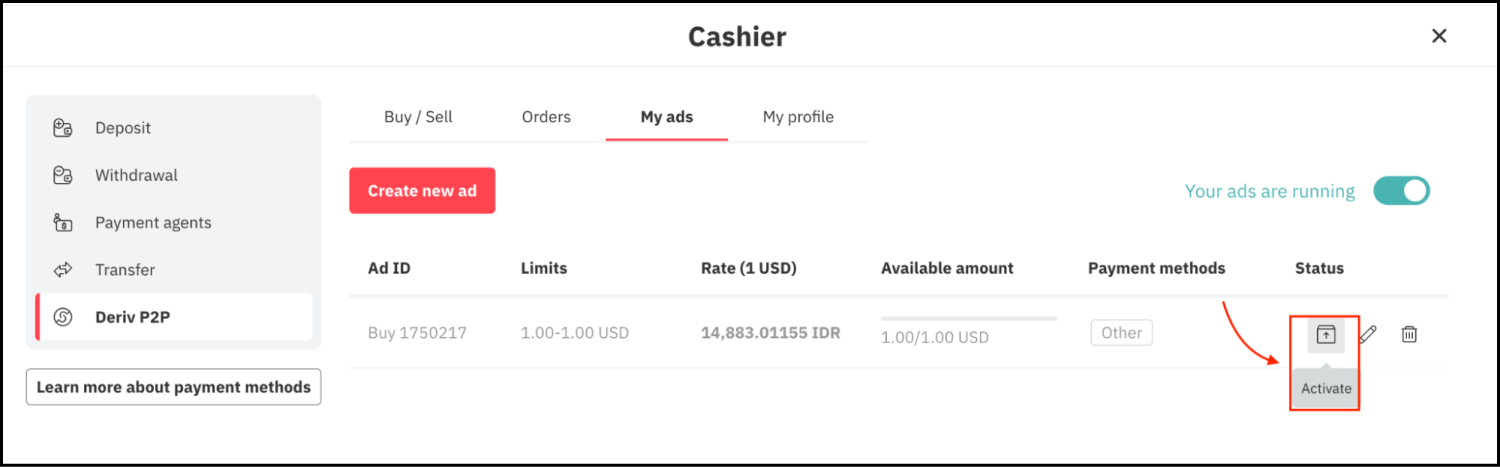Click the Withdrawal sidebar icon
The width and height of the screenshot is (1500, 467).
click(62, 175)
